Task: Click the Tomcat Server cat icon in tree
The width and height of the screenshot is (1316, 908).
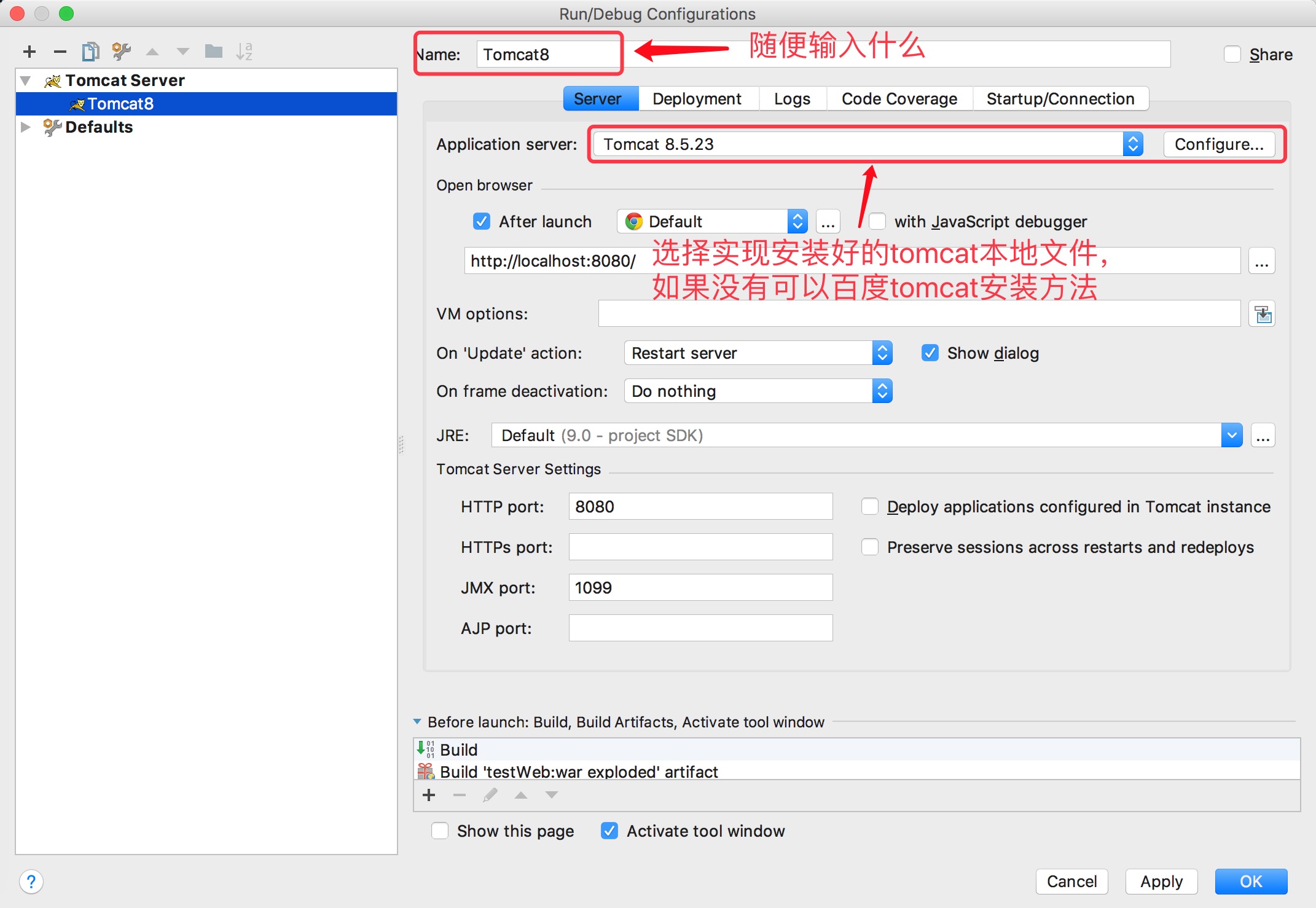Action: [53, 80]
